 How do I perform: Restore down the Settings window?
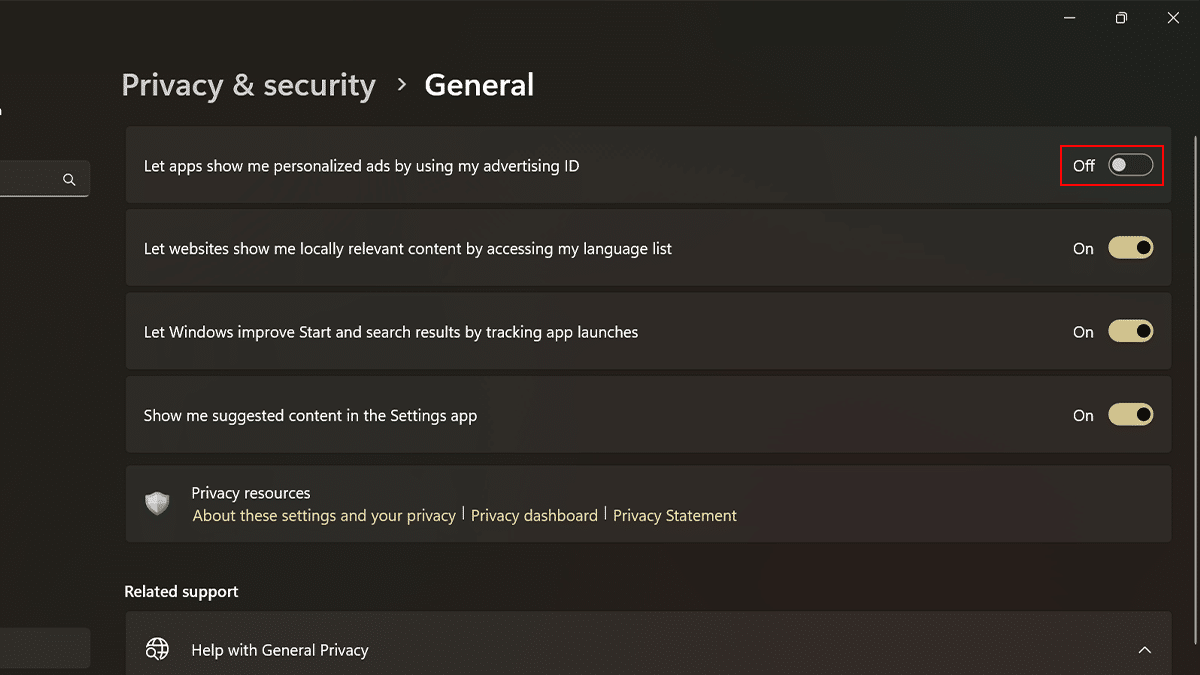(x=1122, y=18)
